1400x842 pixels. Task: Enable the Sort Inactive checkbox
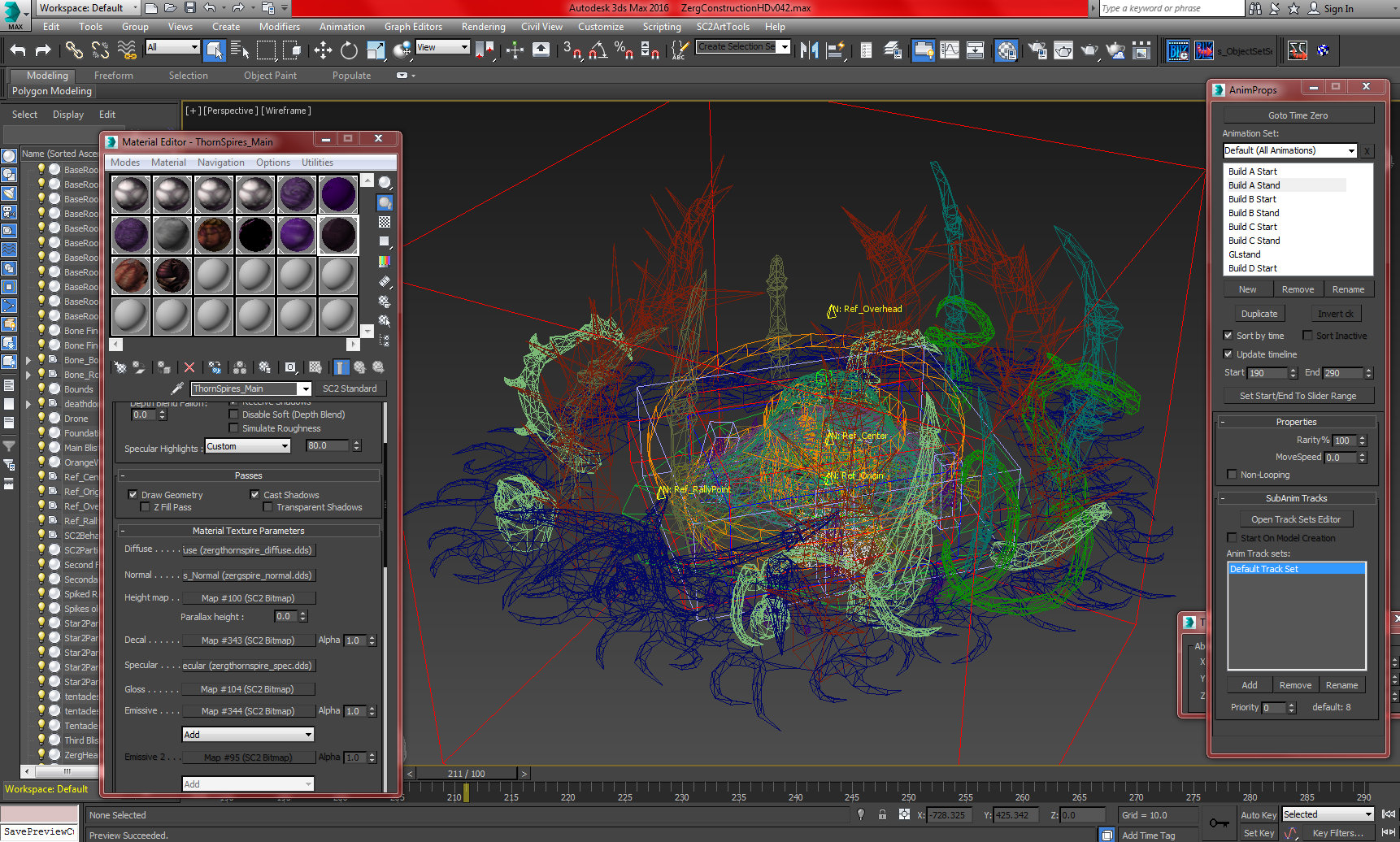click(x=1307, y=335)
